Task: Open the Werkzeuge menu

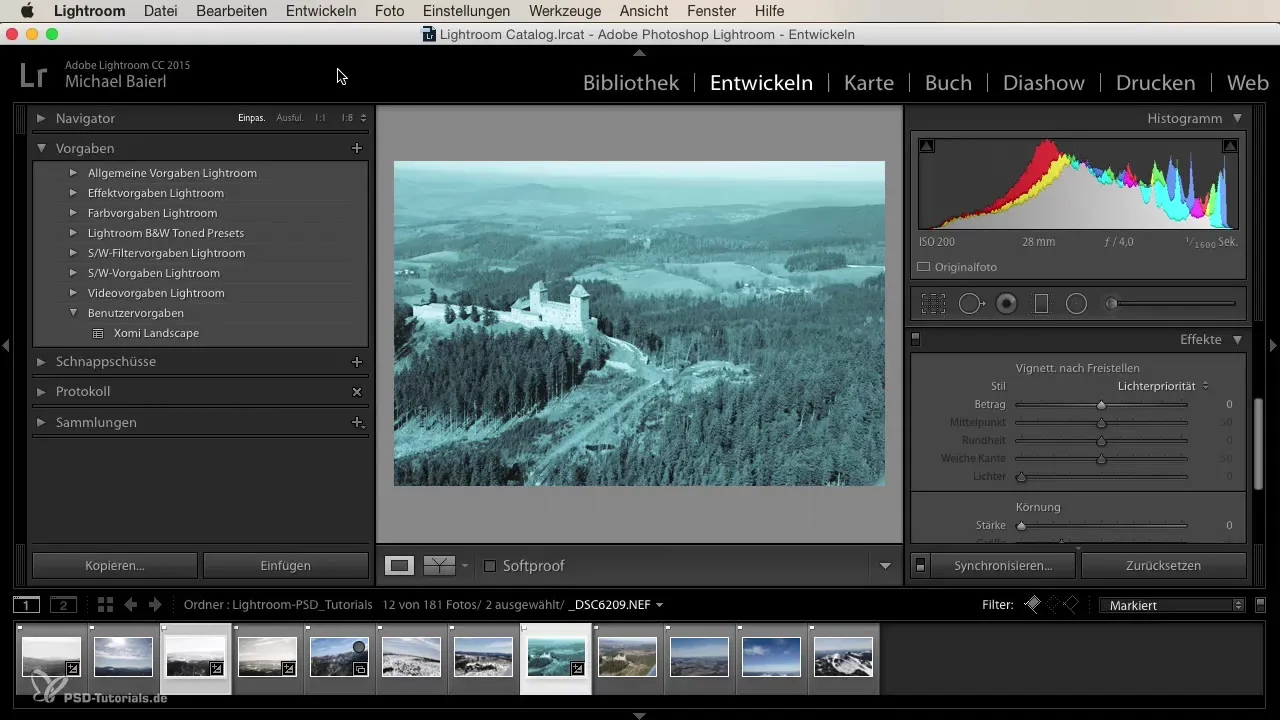Action: tap(565, 11)
